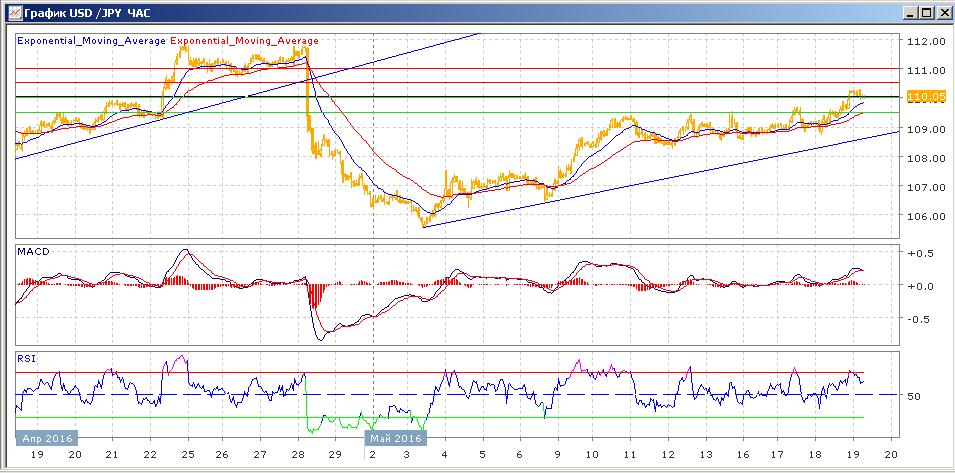Click the RSI indicator label
The height and width of the screenshot is (473, 955).
27,359
